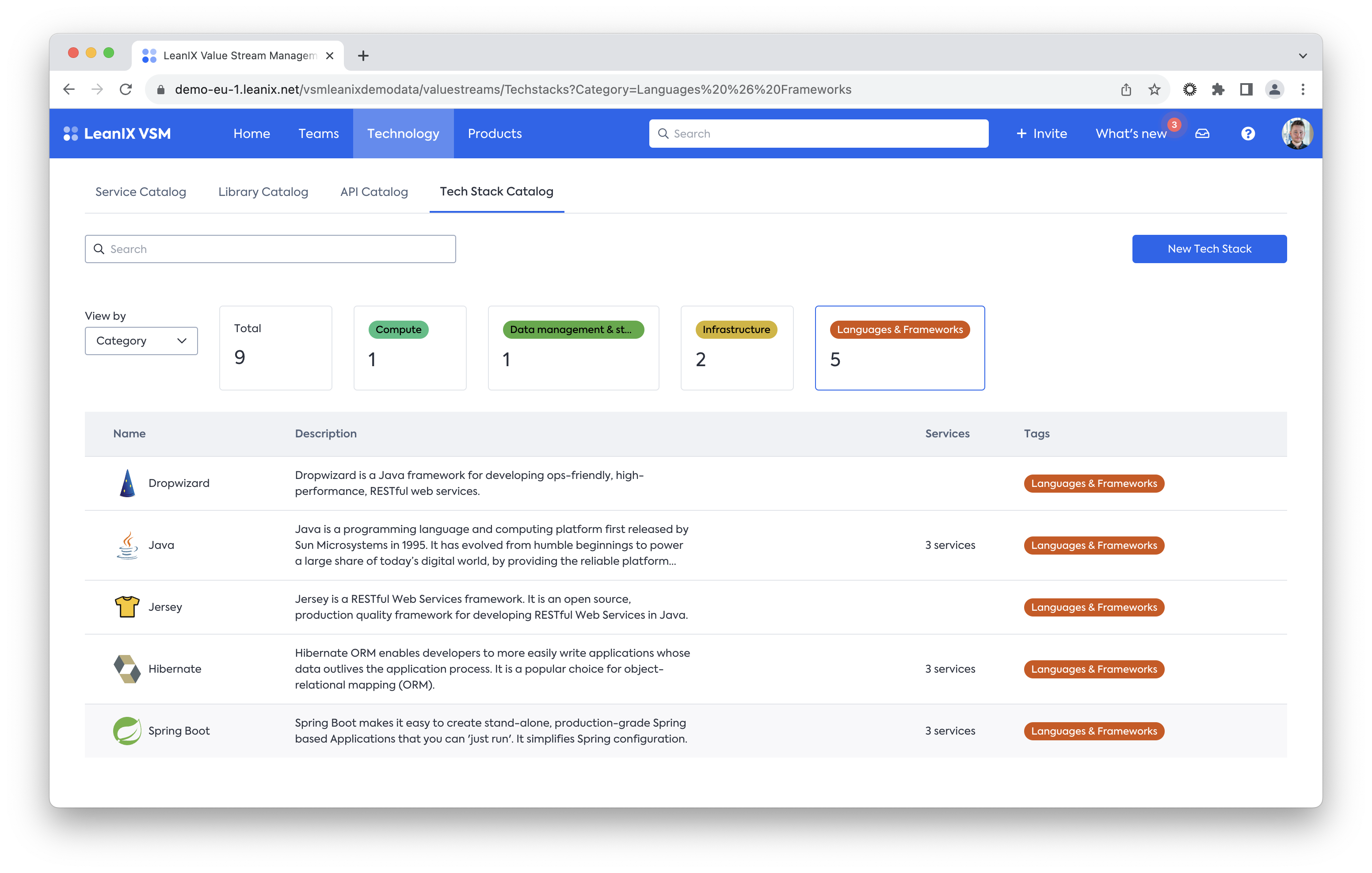The width and height of the screenshot is (1372, 873).
Task: Click the Java coffee cup logo
Action: point(127,545)
